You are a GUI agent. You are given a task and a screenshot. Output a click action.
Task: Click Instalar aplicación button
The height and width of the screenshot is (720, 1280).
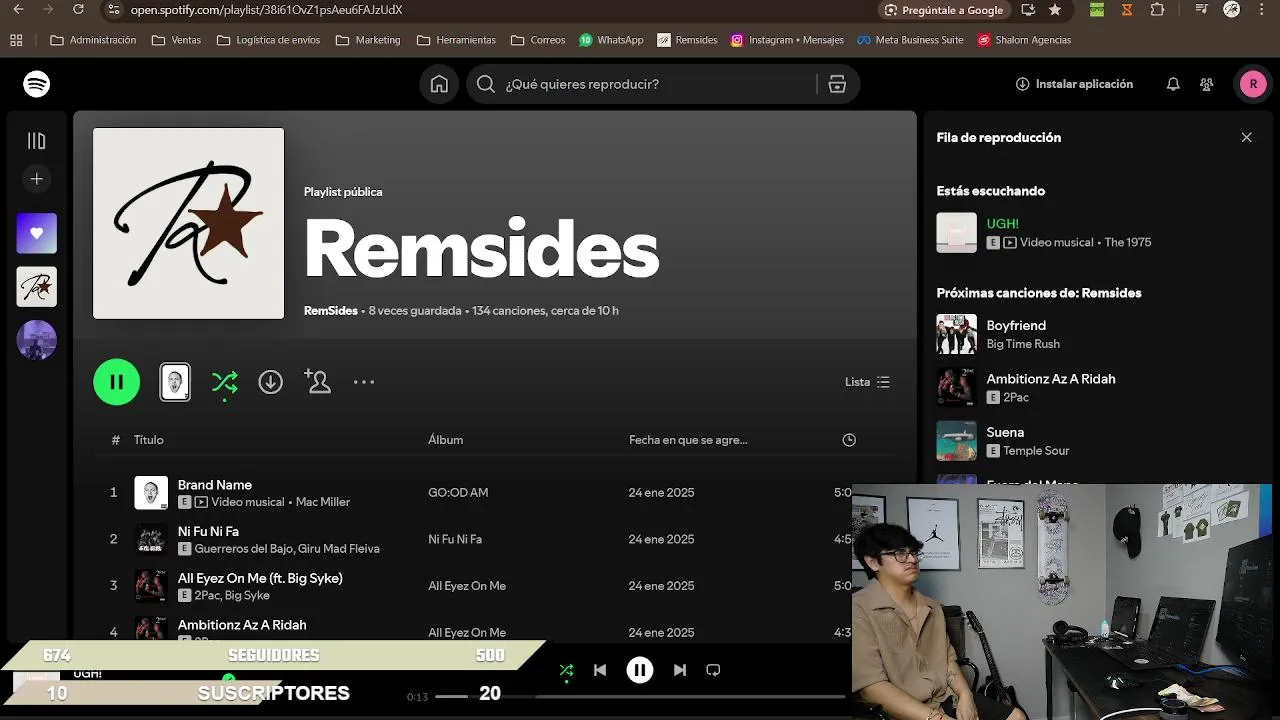click(1074, 84)
